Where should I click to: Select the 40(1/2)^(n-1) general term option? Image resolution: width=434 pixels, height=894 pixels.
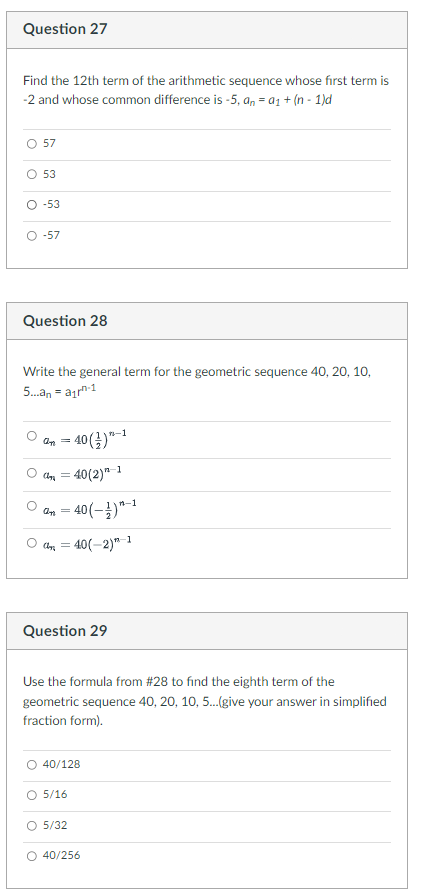coord(31,436)
